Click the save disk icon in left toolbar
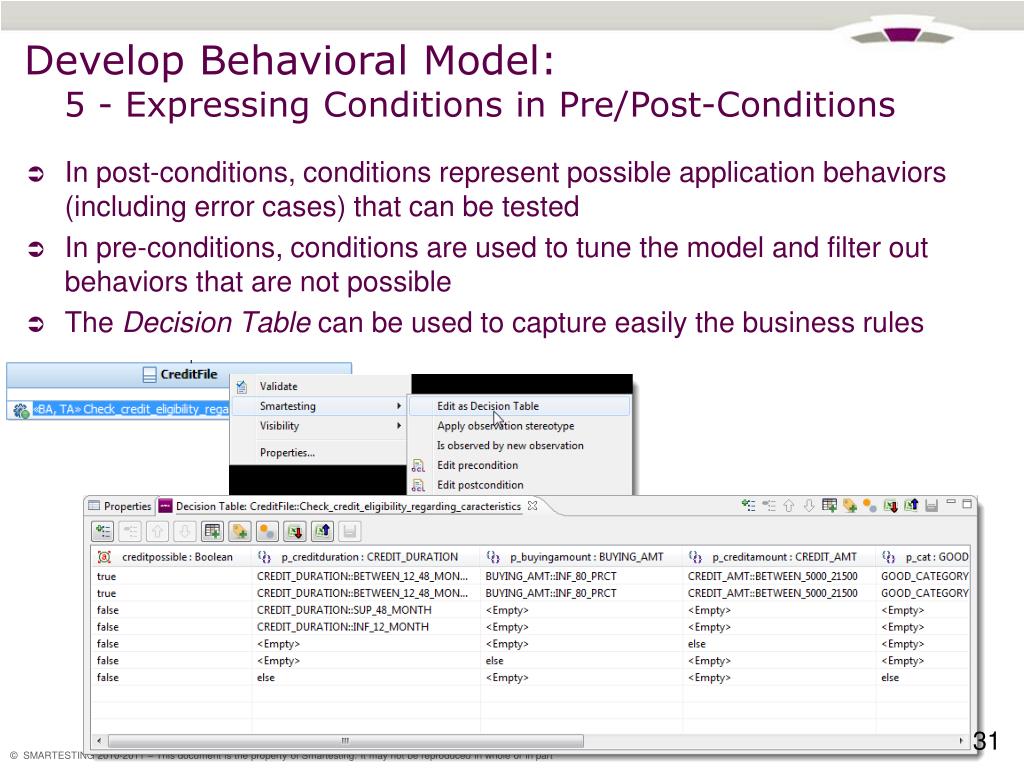Image resolution: width=1024 pixels, height=768 pixels. [x=349, y=532]
